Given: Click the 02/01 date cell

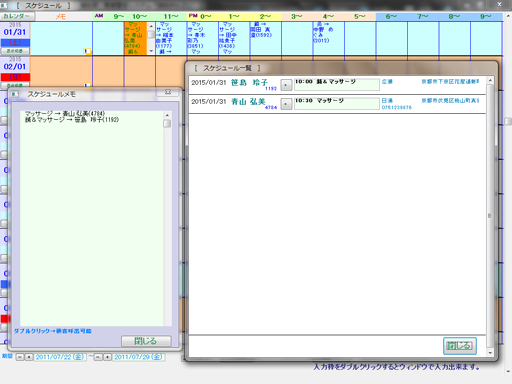Looking at the screenshot, I should (15, 66).
